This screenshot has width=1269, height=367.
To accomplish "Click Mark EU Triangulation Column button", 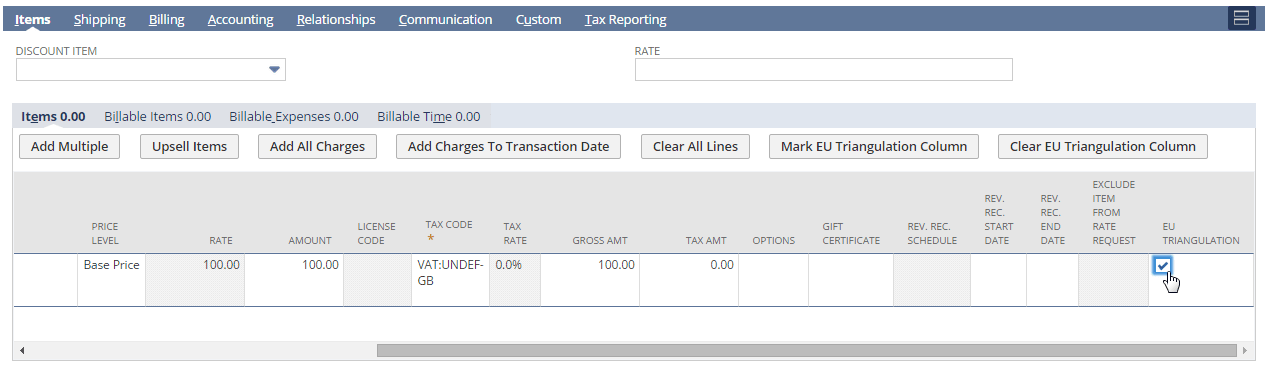I will tap(873, 146).
